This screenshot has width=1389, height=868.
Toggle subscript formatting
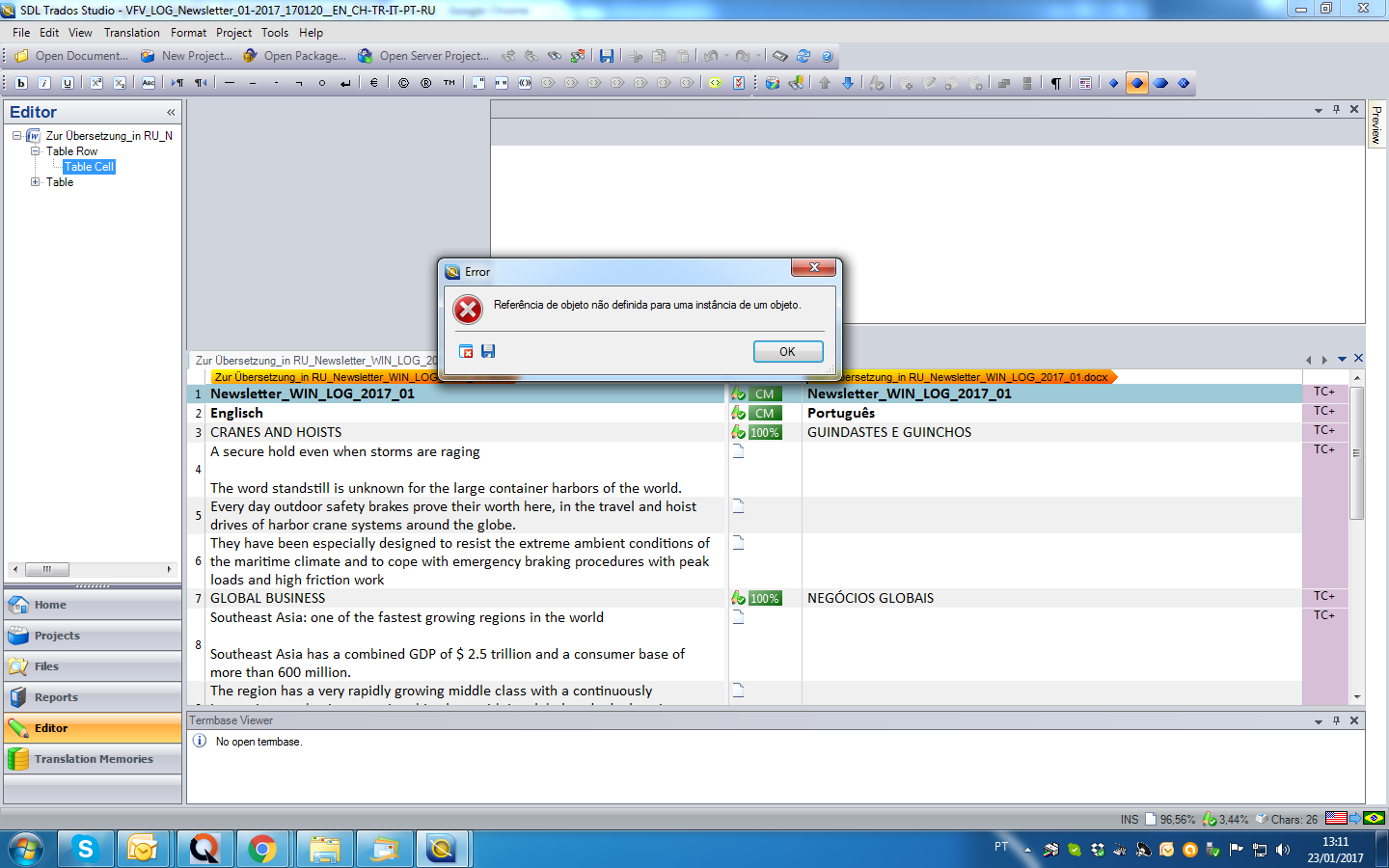point(120,83)
